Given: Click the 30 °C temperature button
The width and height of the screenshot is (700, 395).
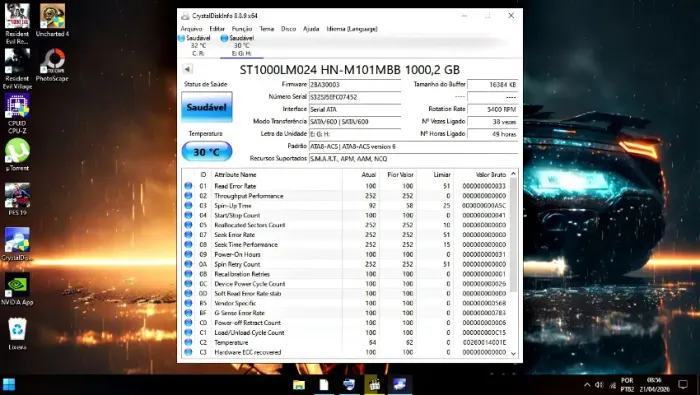Looking at the screenshot, I should [207, 152].
